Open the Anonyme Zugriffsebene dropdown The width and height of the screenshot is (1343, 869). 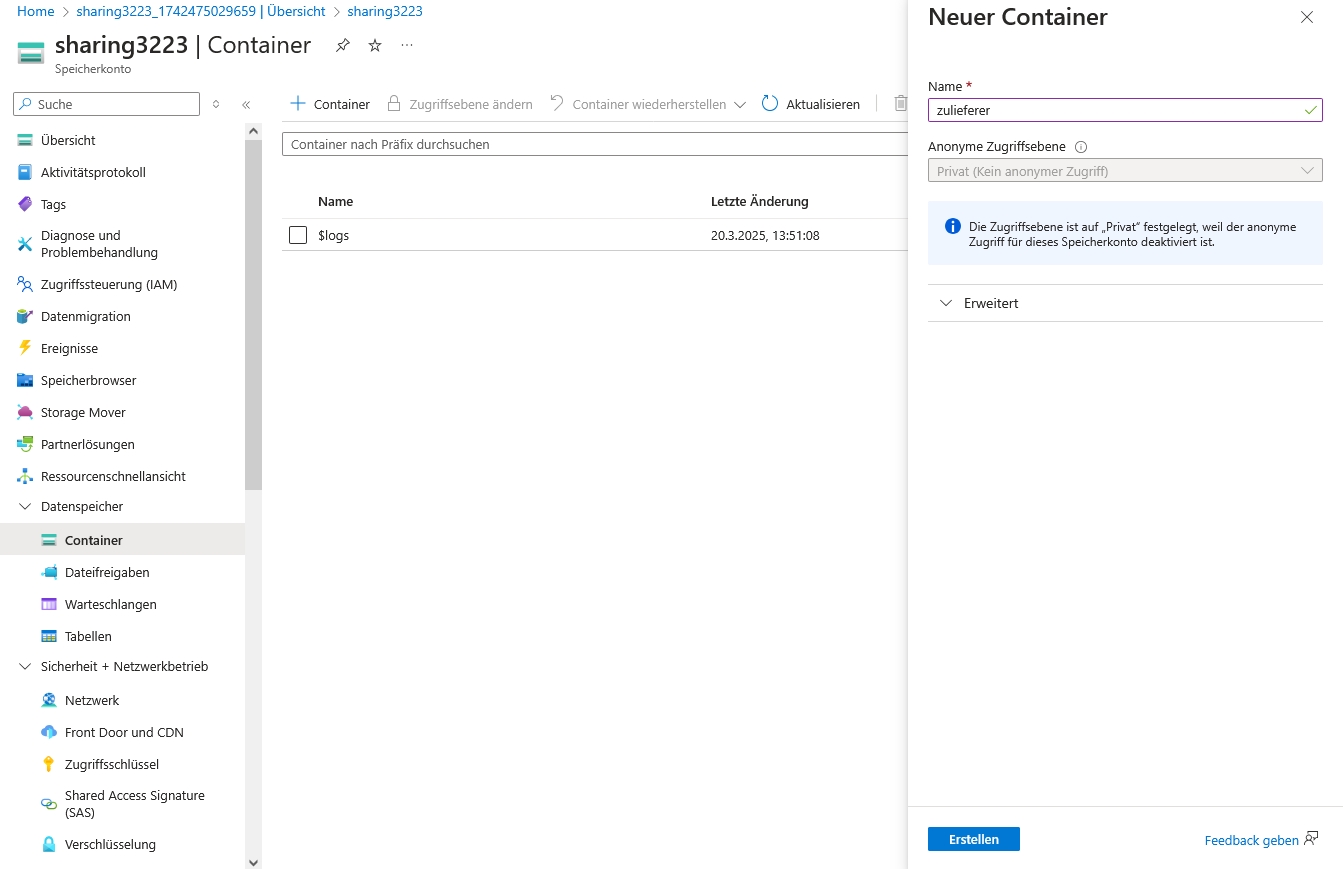tap(1124, 171)
